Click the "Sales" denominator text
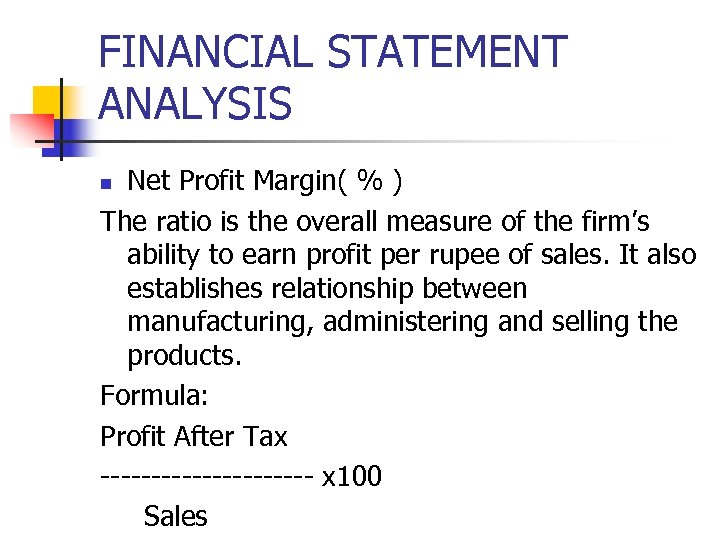Viewport: 720px width, 540px height. point(175,516)
